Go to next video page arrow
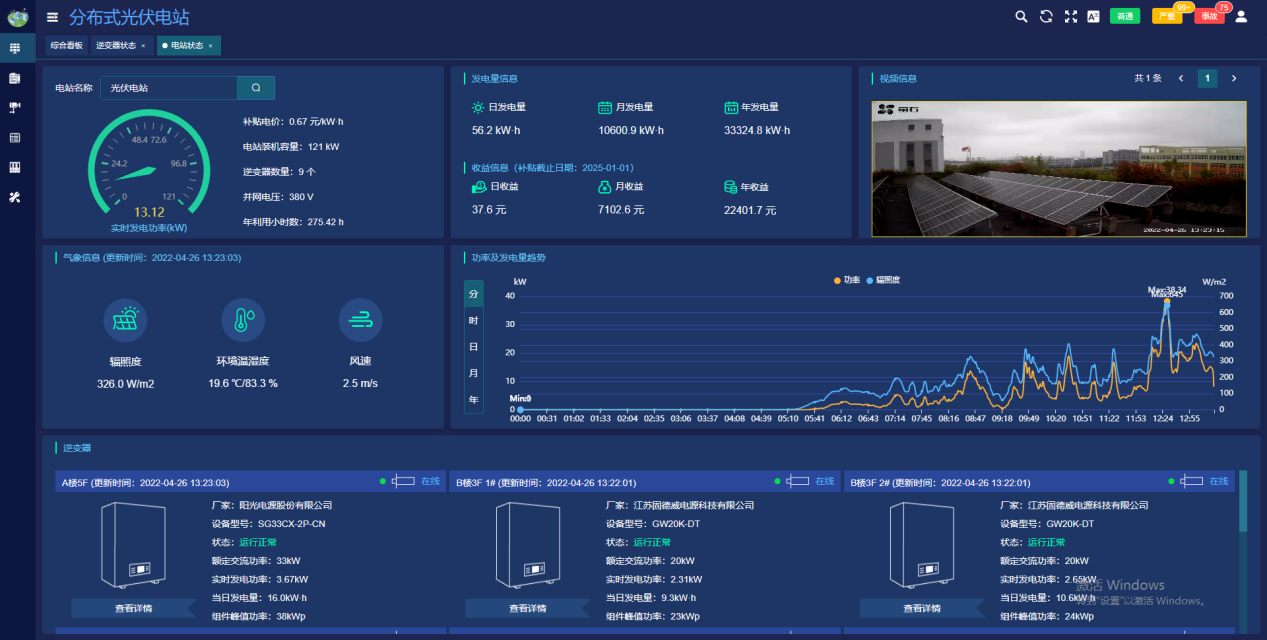Viewport: 1267px width, 640px height. point(1234,78)
